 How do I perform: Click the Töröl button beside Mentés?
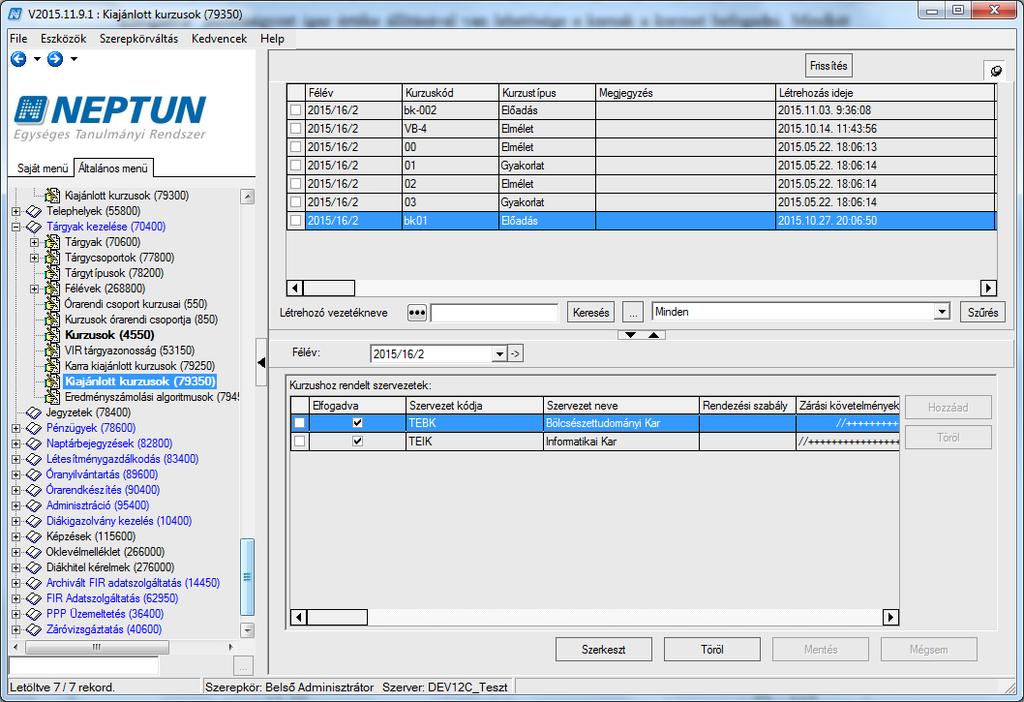(712, 650)
